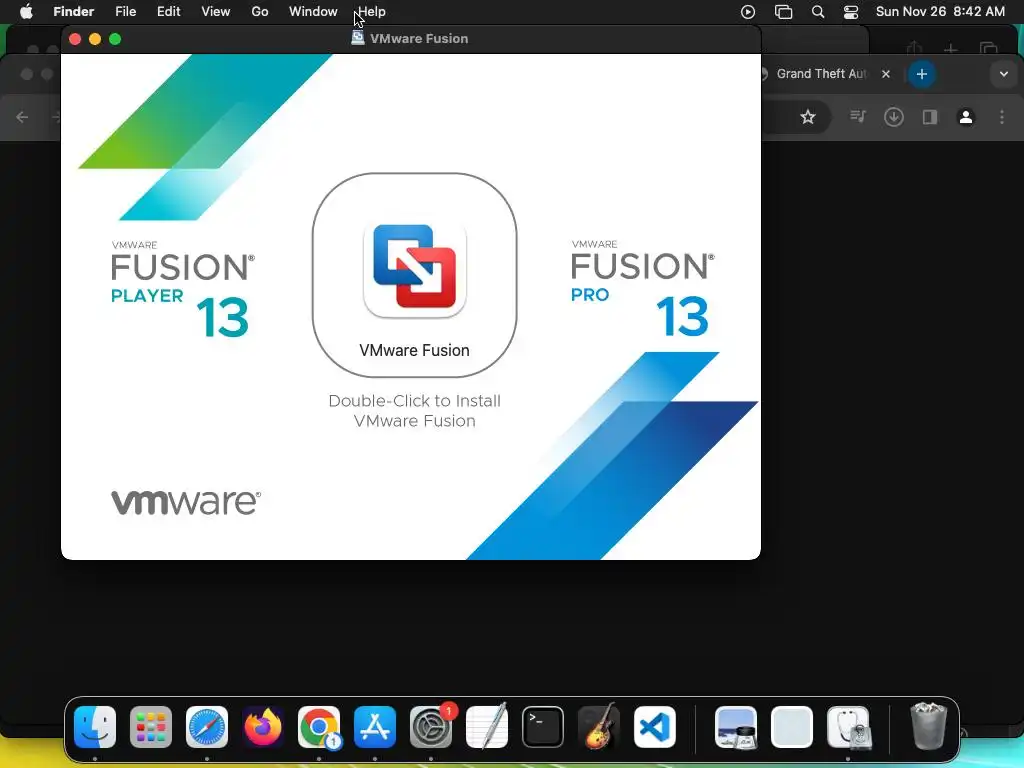Open Chrome profile avatar
Viewport: 1024px width, 768px height.
point(966,117)
